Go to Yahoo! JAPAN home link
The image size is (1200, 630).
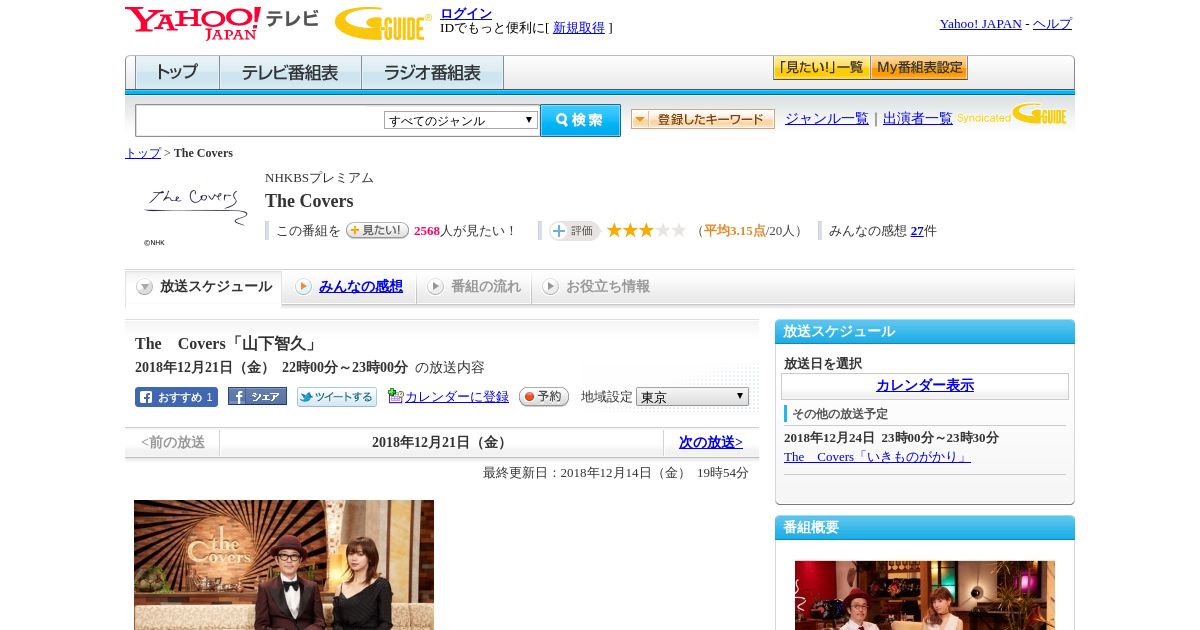(980, 24)
